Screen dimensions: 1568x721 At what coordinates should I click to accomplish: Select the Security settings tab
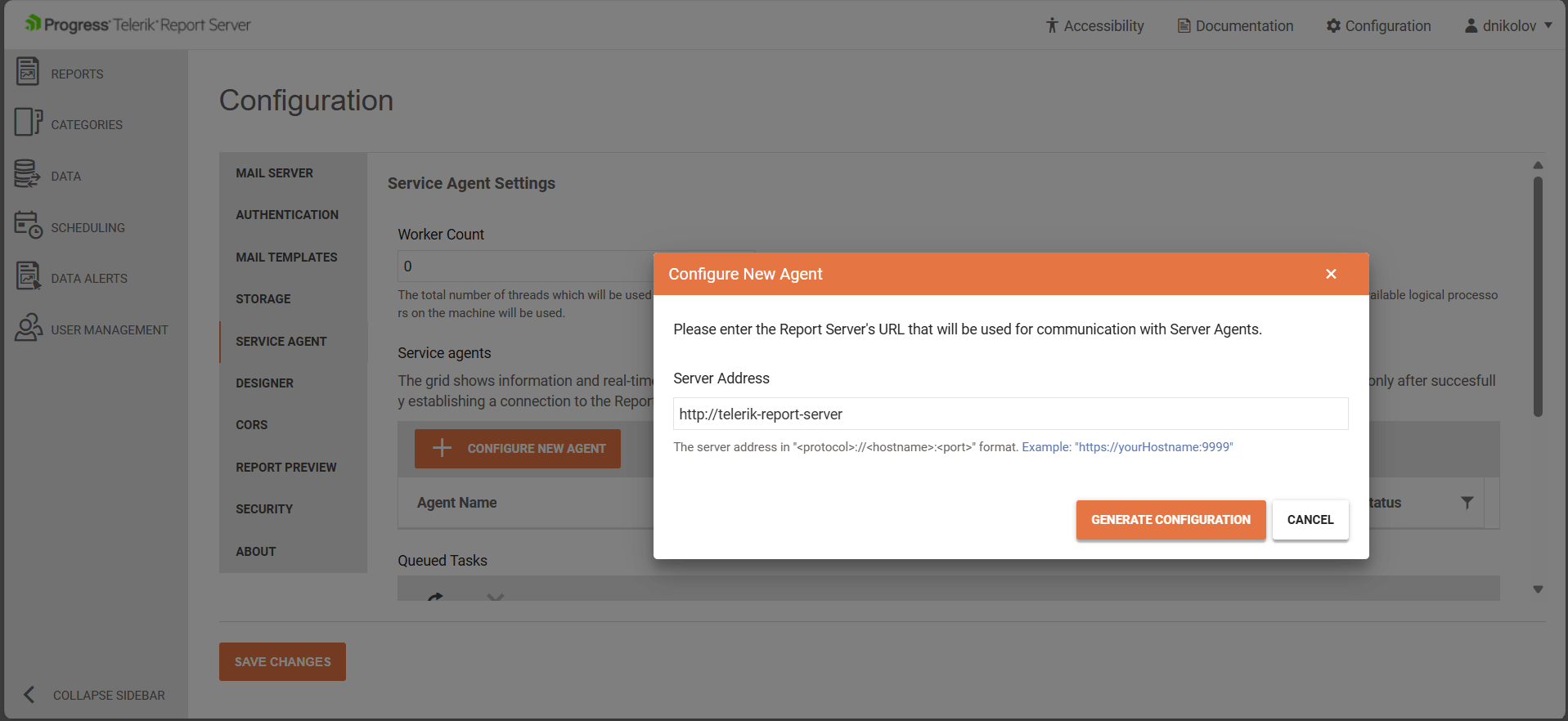point(293,509)
